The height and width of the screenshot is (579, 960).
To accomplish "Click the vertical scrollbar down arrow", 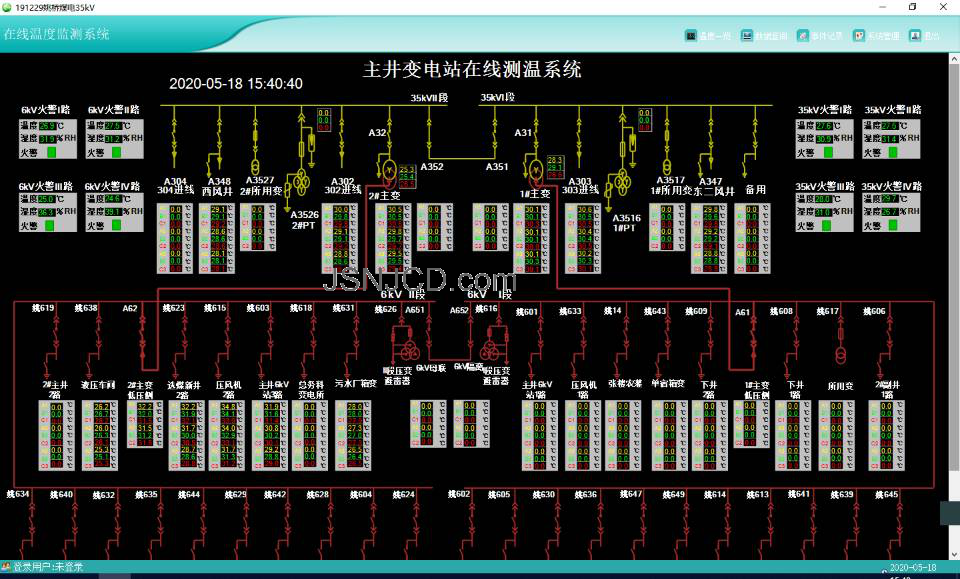I will [954, 555].
